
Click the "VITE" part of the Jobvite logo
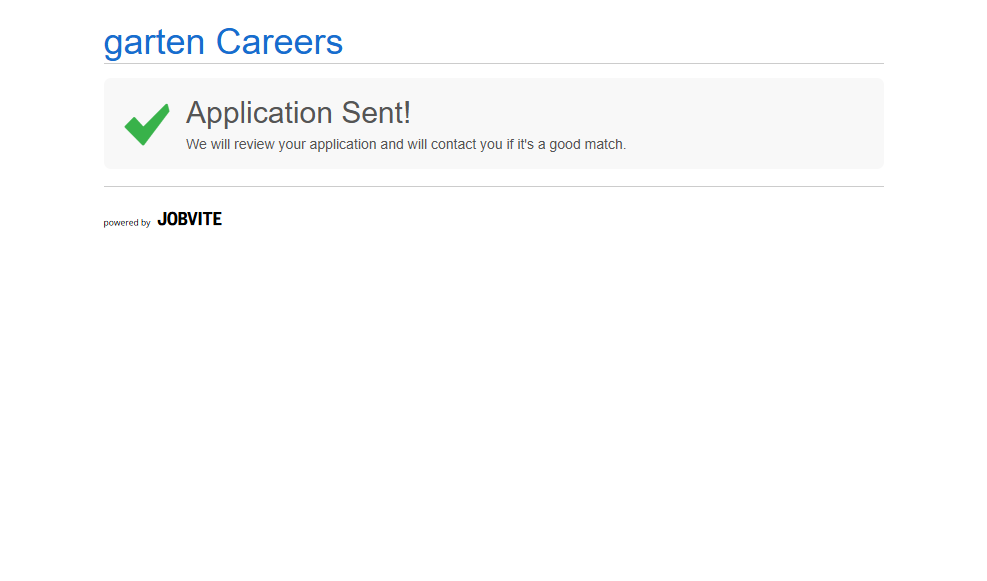[x=204, y=219]
